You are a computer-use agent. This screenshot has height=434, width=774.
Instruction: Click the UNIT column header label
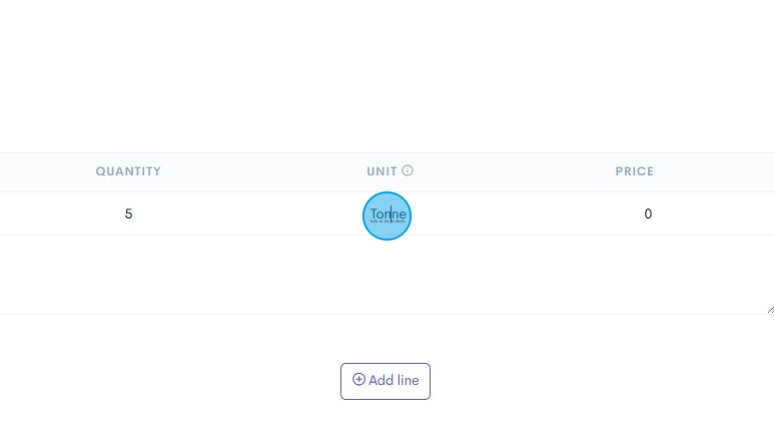point(381,172)
